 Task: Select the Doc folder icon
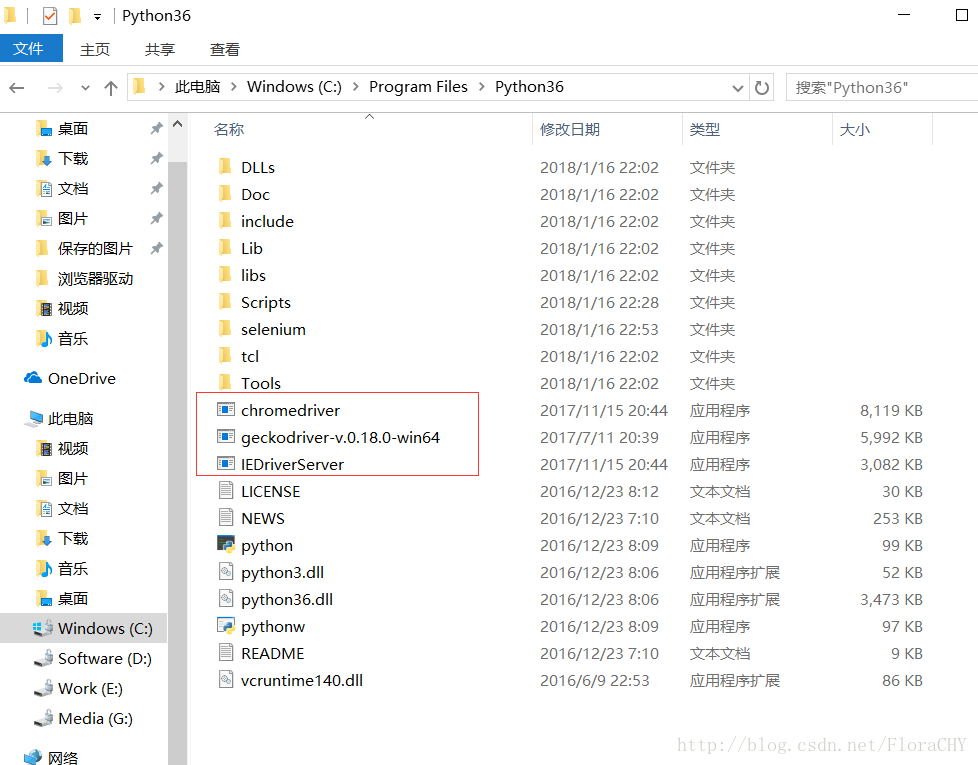tap(225, 194)
